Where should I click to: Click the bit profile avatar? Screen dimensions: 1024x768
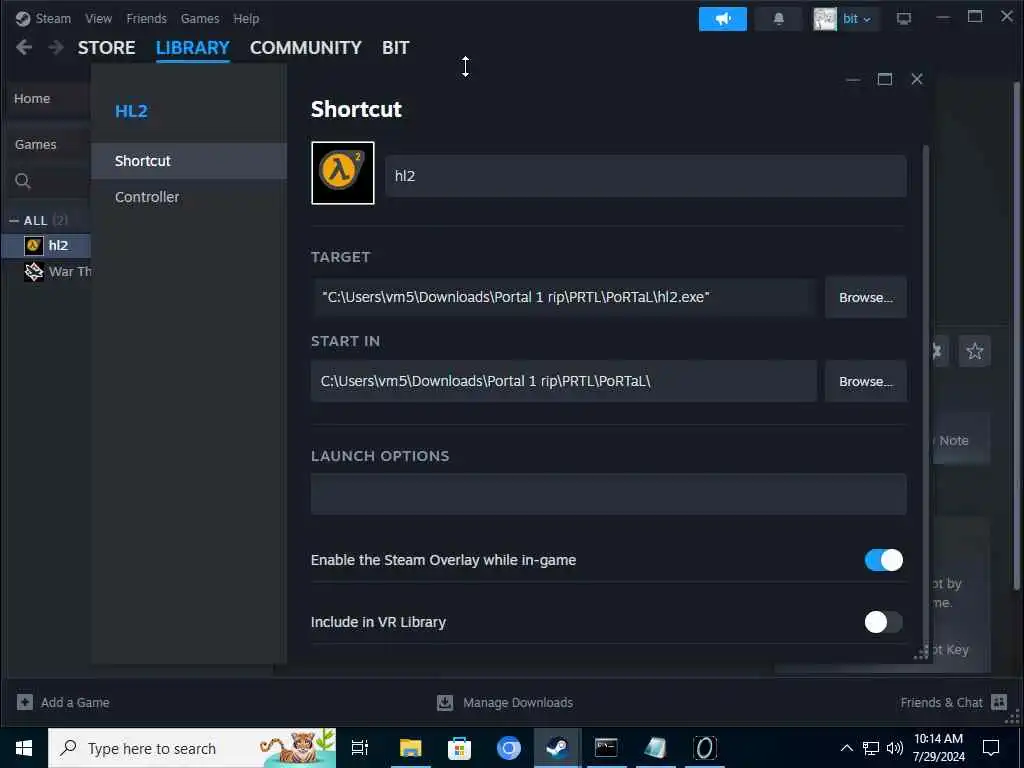[x=825, y=19]
